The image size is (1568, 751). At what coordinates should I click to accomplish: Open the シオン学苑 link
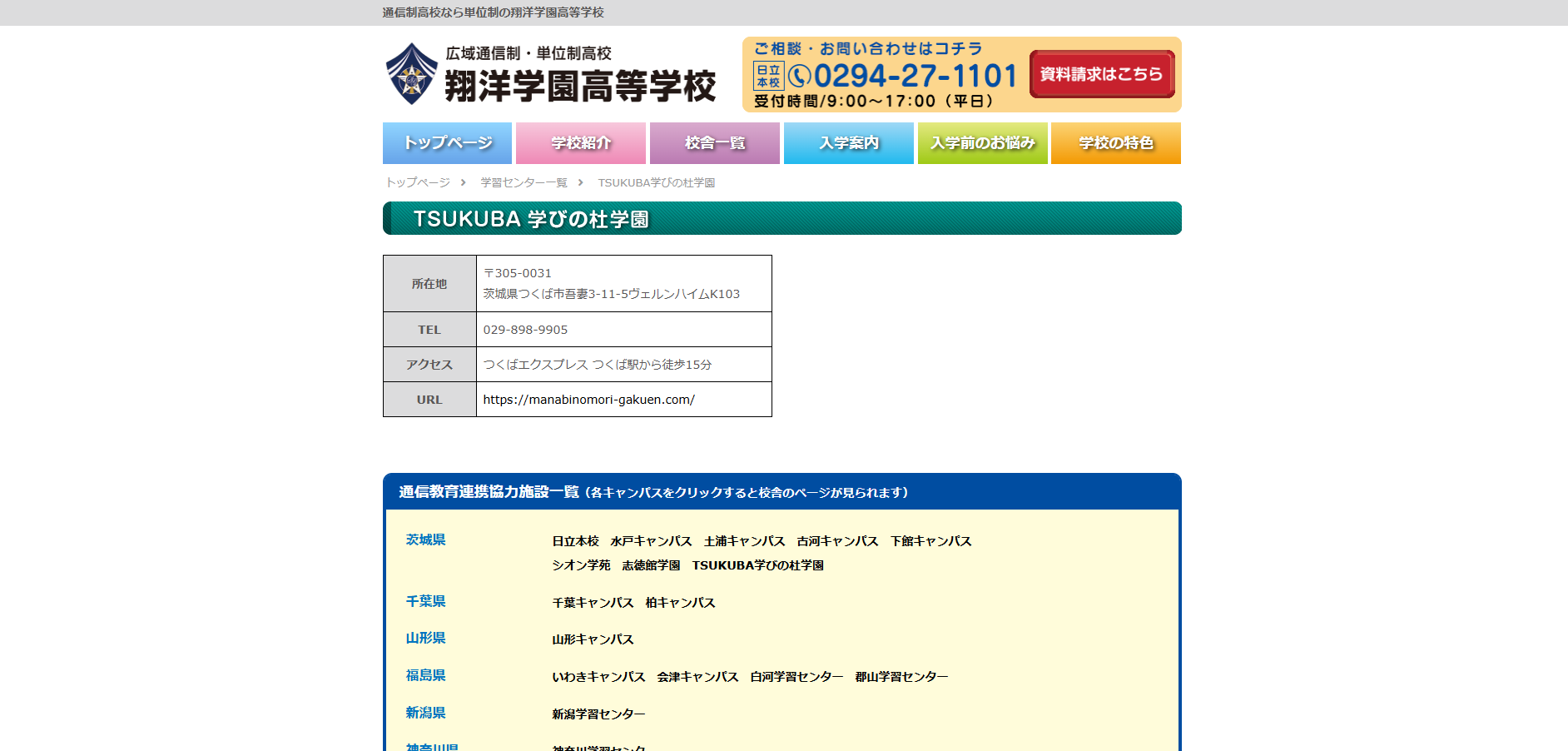coord(581,565)
